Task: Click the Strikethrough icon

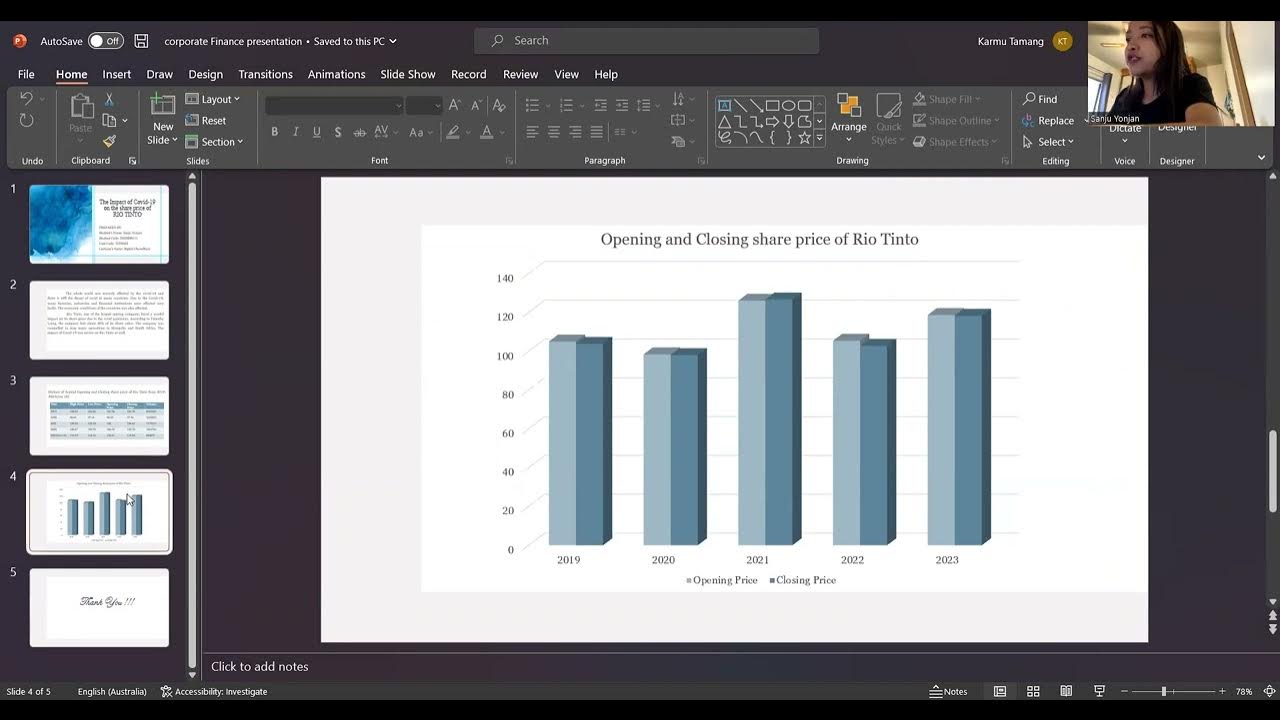Action: tap(359, 132)
